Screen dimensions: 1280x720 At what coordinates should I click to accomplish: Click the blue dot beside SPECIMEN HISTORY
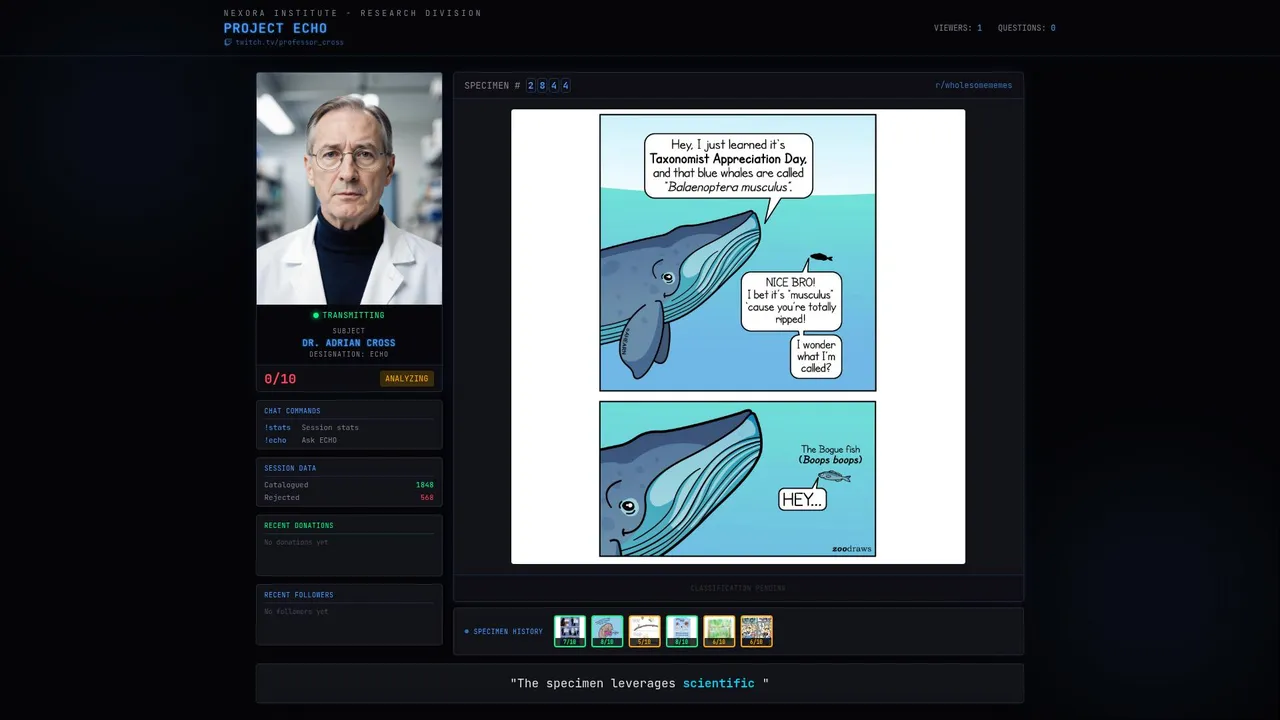coord(467,632)
